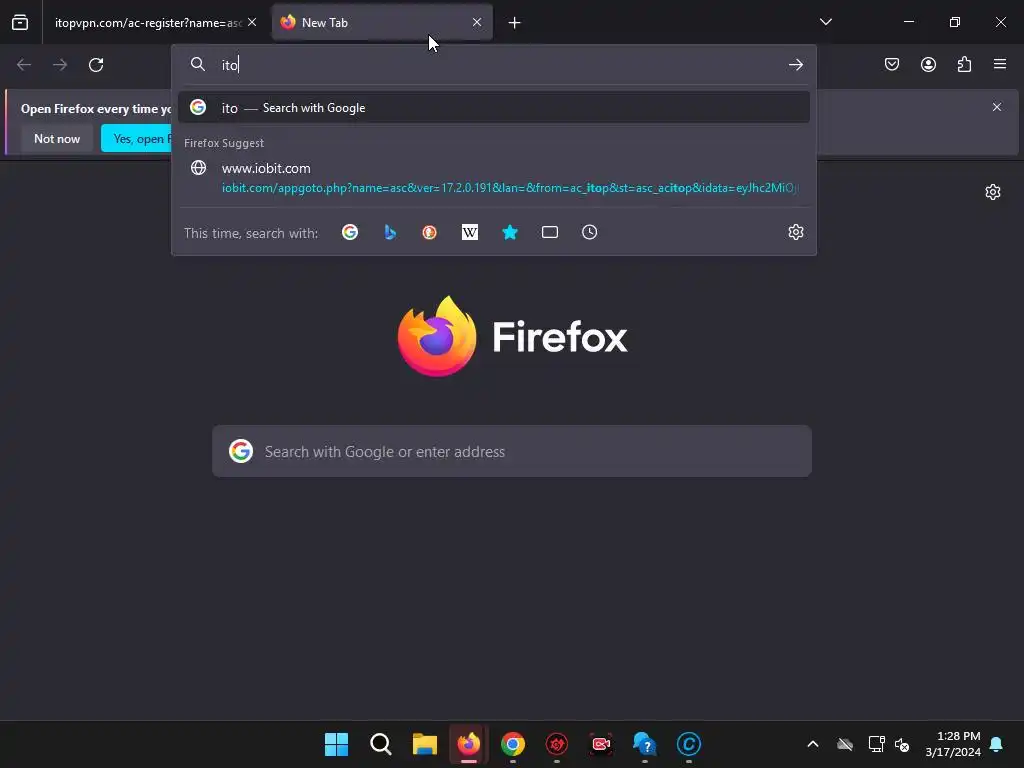
Task: Click Not now on Firefox prompt
Action: [57, 138]
